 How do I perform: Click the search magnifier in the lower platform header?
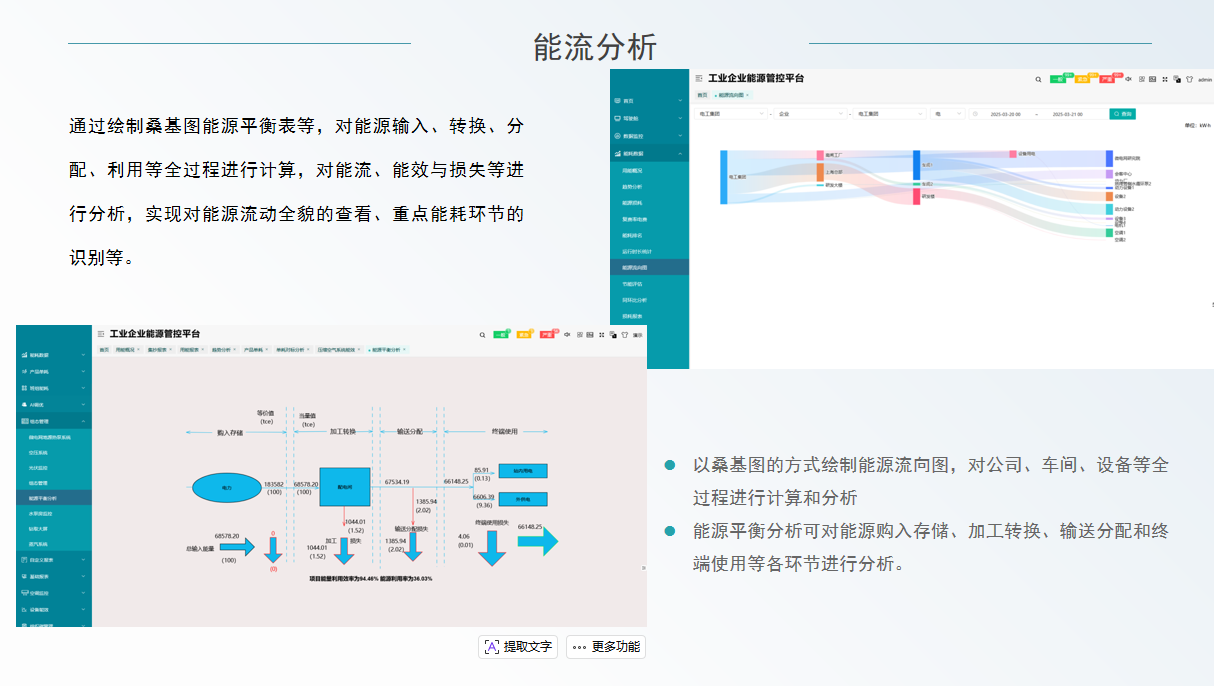pos(482,335)
